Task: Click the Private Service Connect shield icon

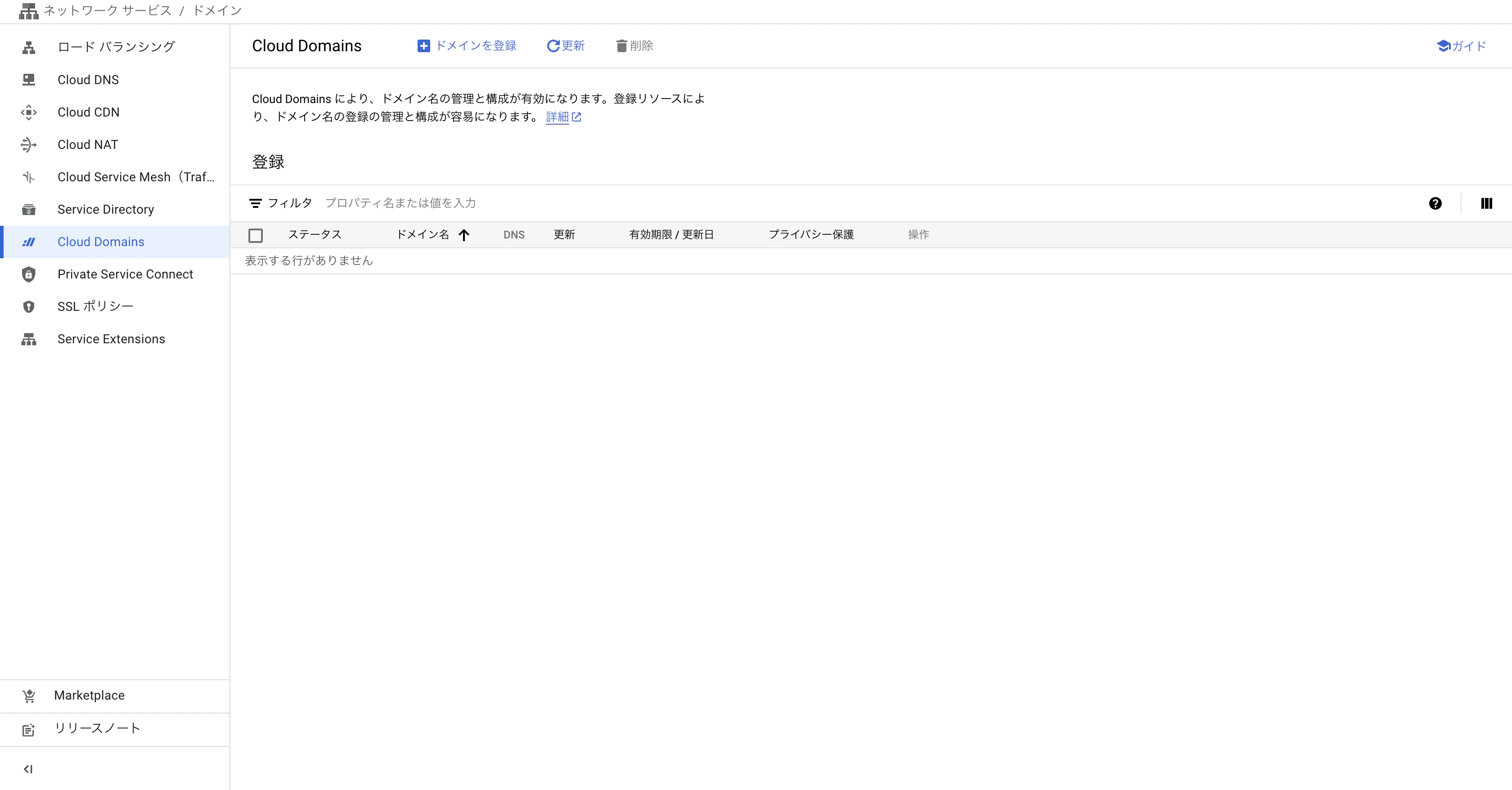Action: click(28, 274)
